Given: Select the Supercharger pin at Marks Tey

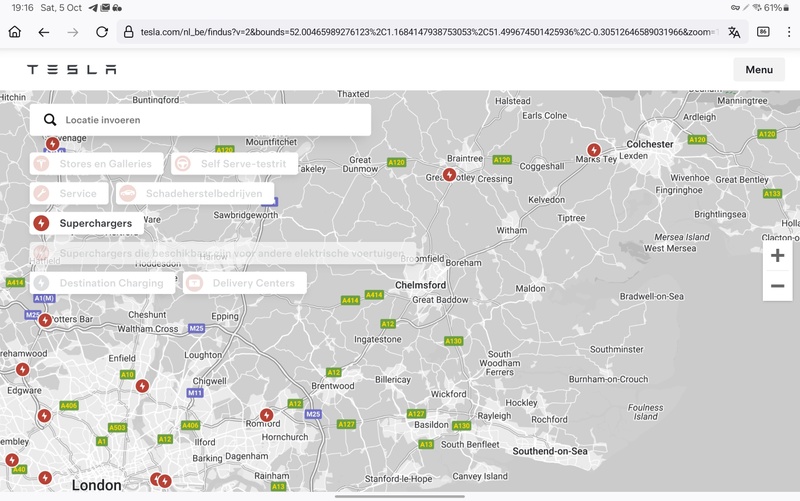Looking at the screenshot, I should (x=593, y=149).
